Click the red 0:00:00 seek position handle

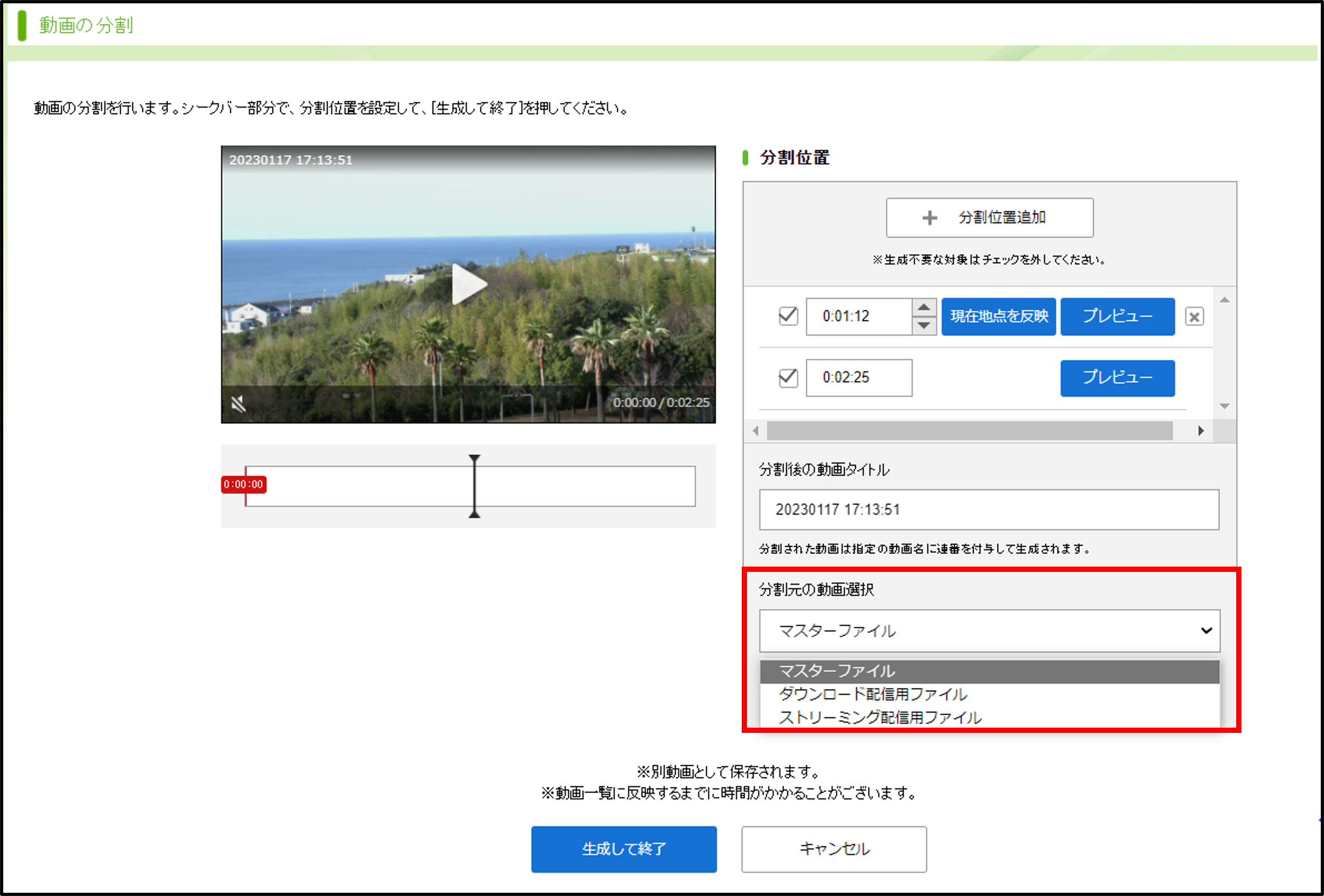pyautogui.click(x=243, y=485)
